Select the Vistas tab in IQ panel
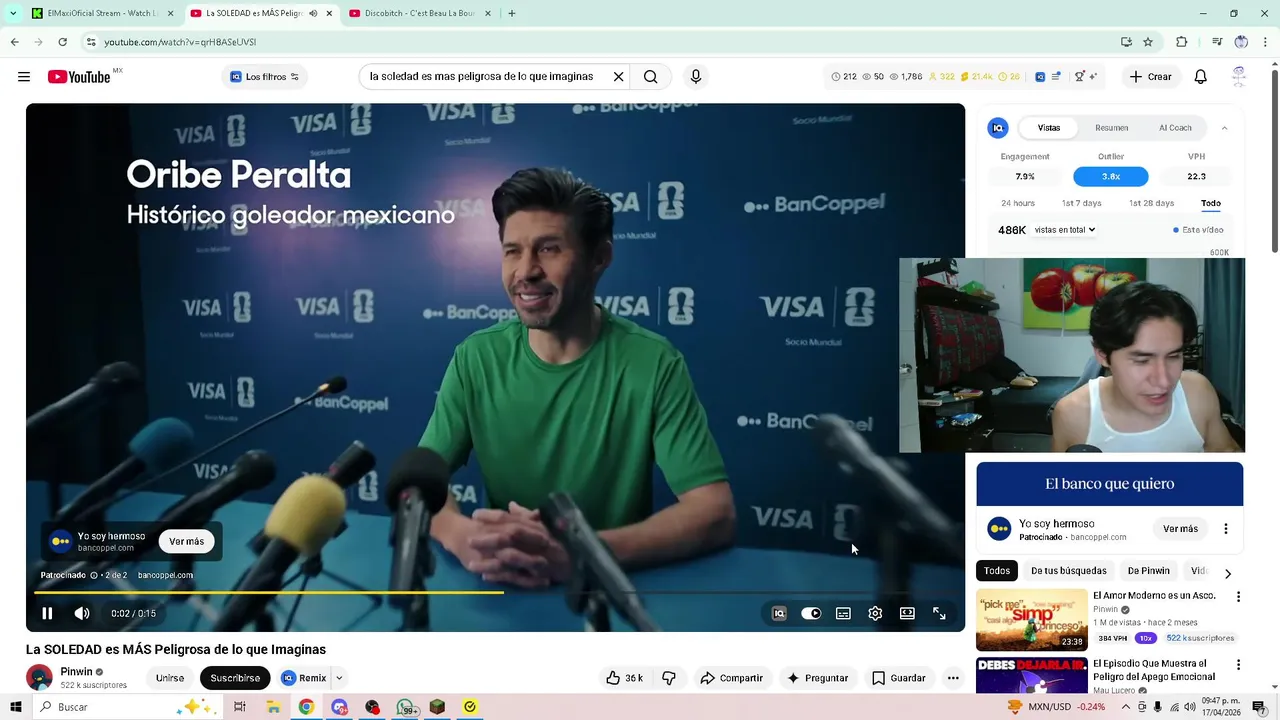Viewport: 1280px width, 720px height. click(x=1049, y=128)
